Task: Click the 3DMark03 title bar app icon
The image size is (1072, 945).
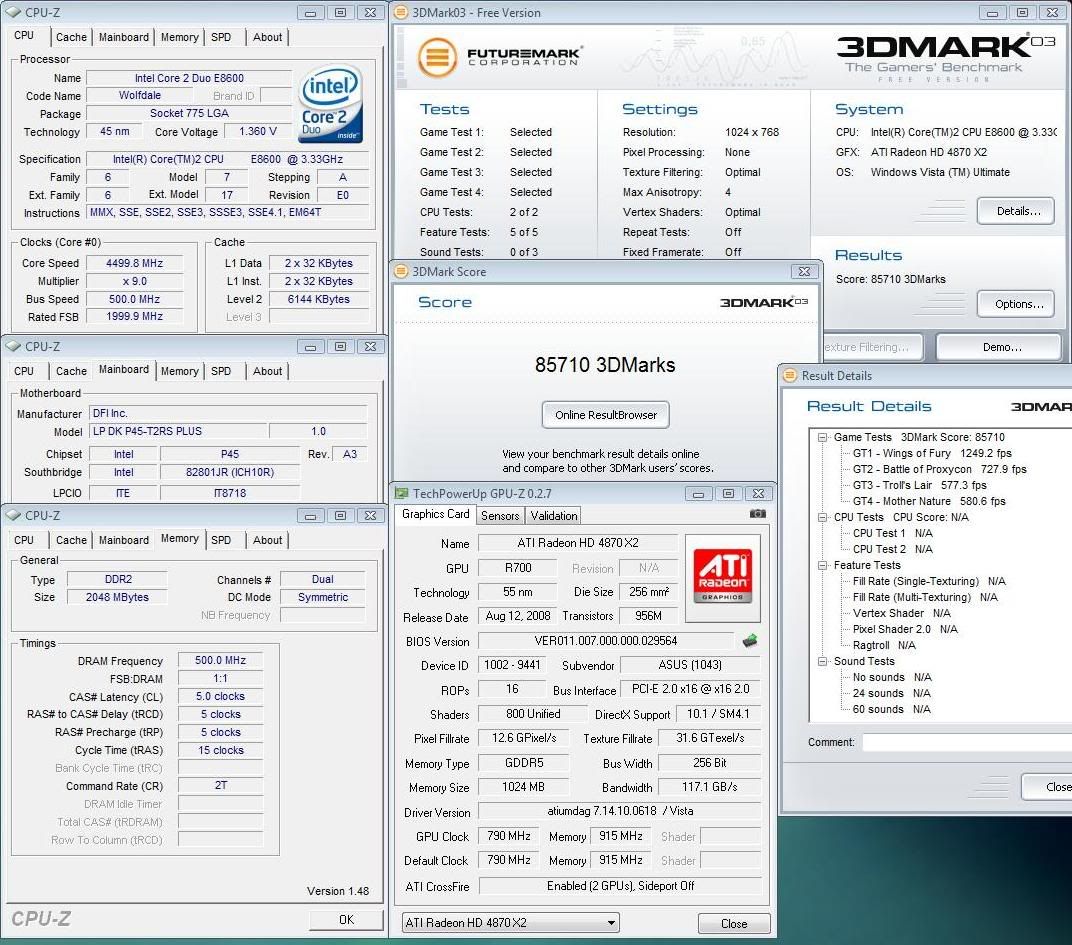Action: coord(401,13)
